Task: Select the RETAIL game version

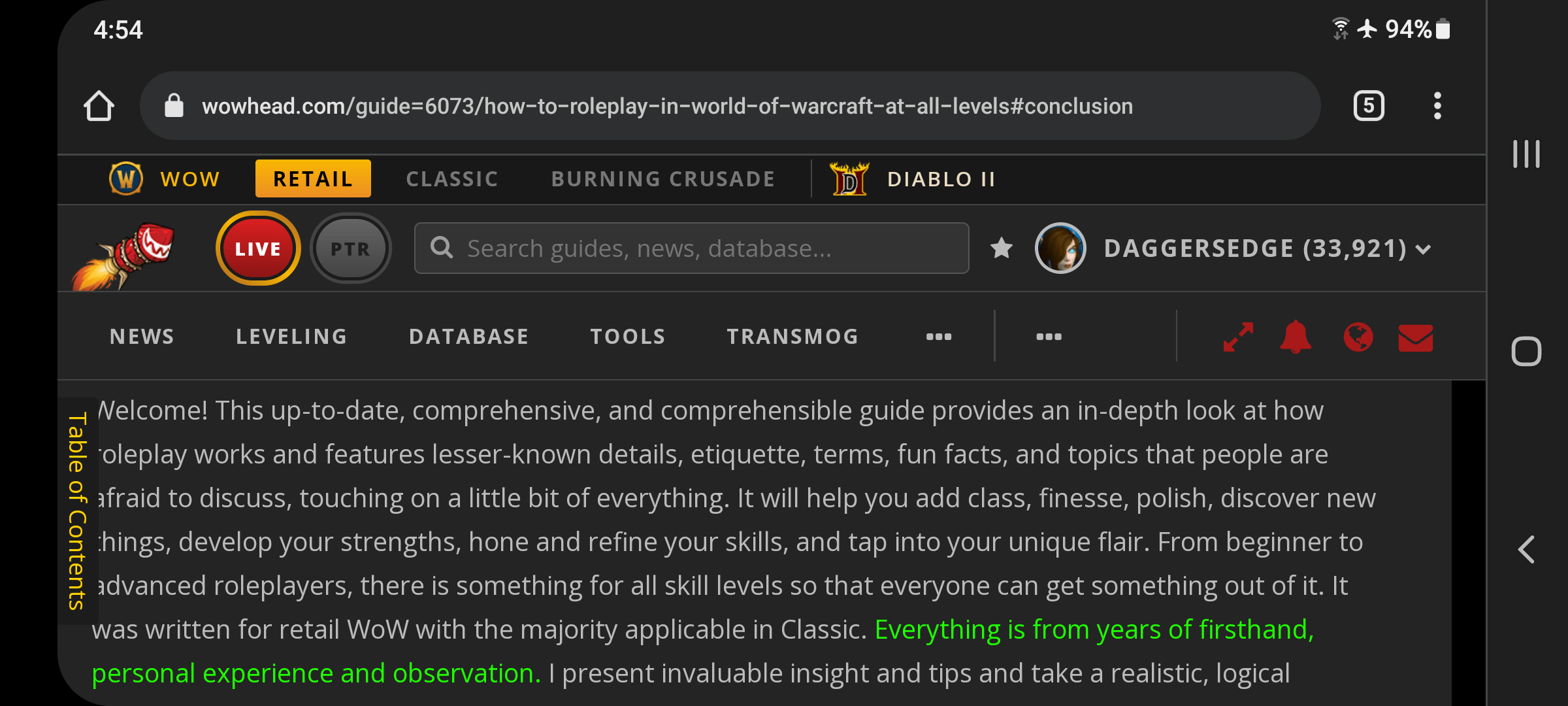Action: click(313, 178)
